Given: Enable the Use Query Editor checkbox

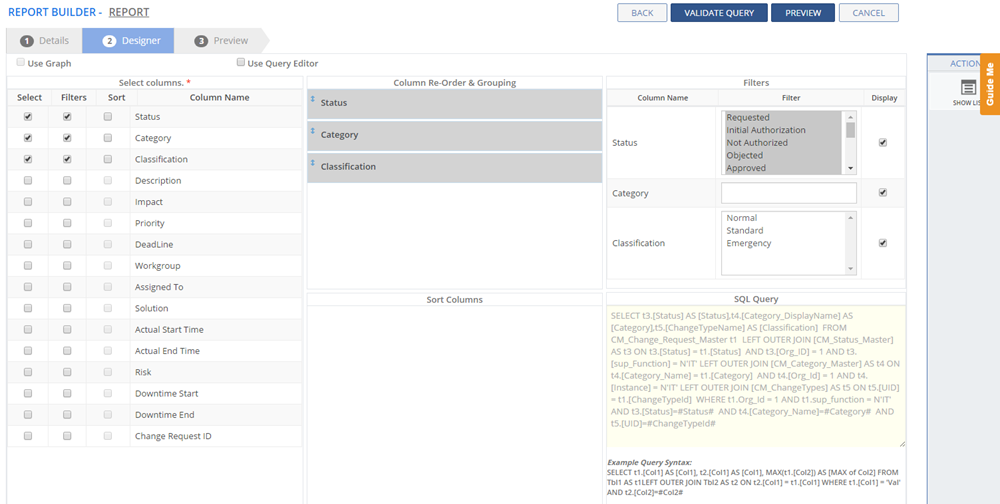Looking at the screenshot, I should tap(241, 62).
